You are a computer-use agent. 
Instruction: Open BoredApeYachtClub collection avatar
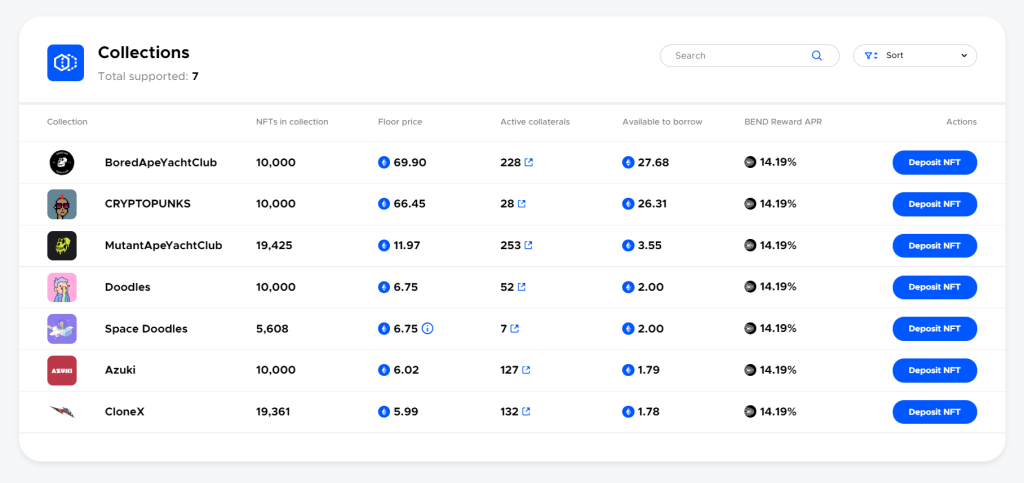(x=62, y=163)
